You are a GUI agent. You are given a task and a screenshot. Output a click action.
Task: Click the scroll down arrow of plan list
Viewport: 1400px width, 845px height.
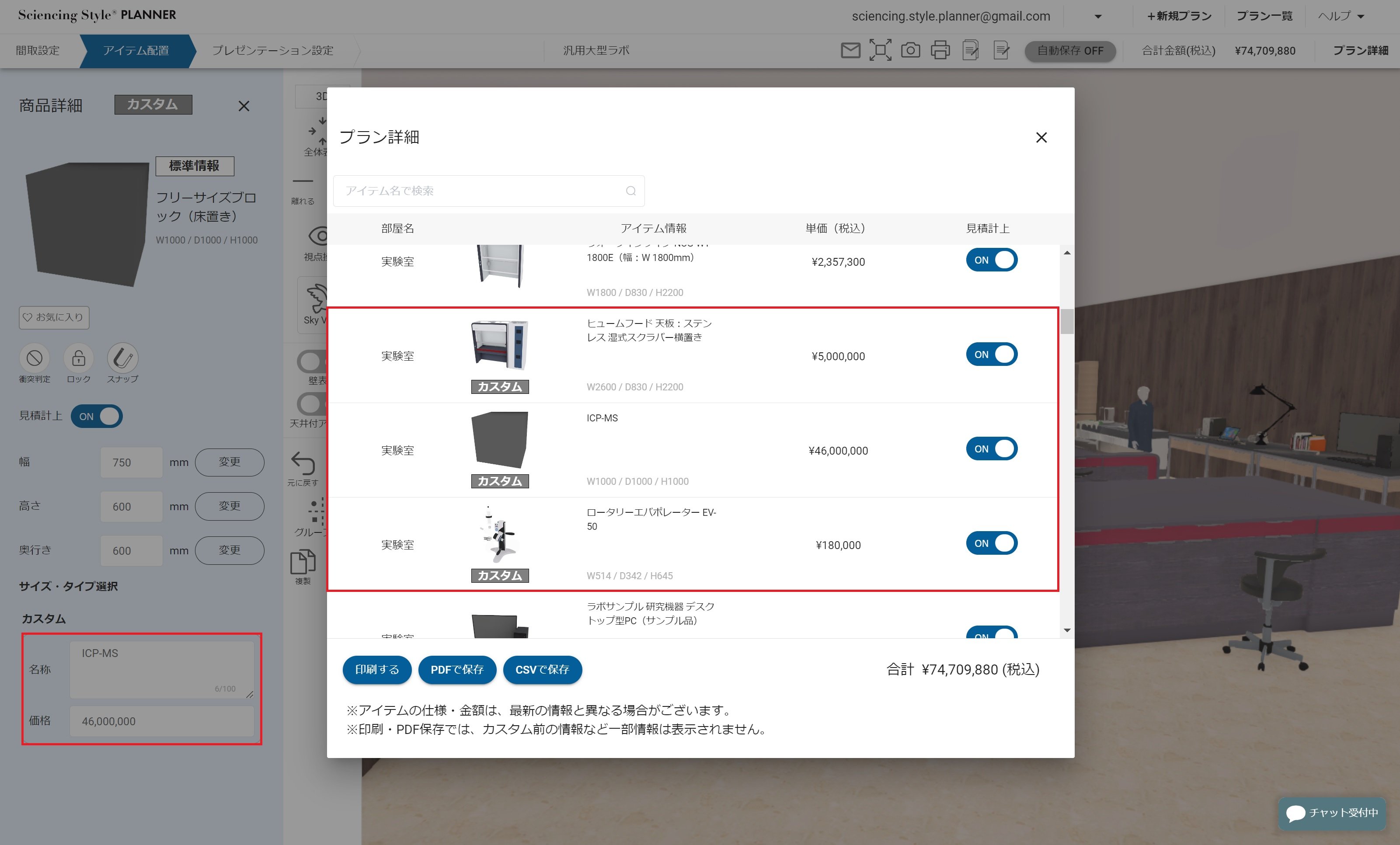coord(1066,630)
